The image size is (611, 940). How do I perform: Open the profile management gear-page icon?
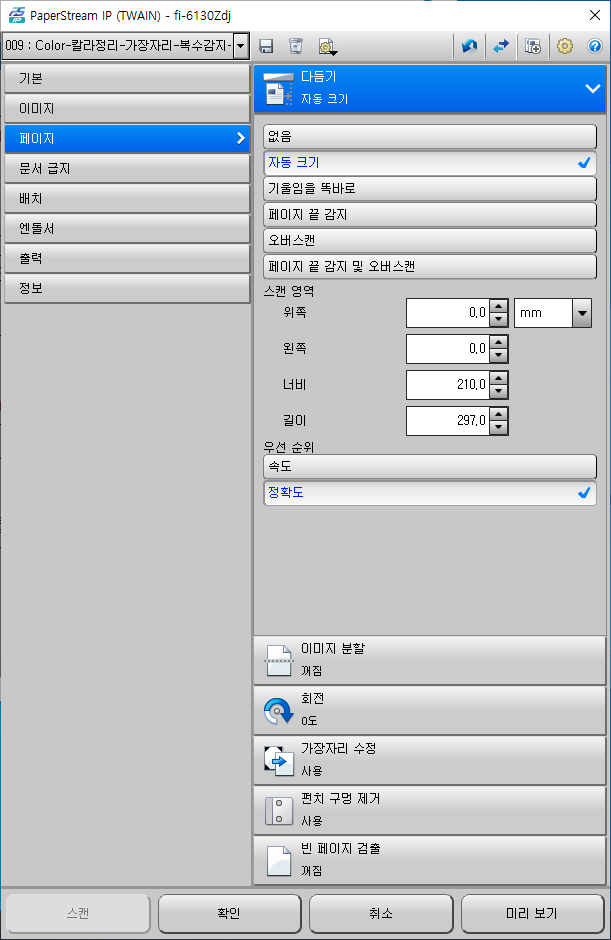327,46
